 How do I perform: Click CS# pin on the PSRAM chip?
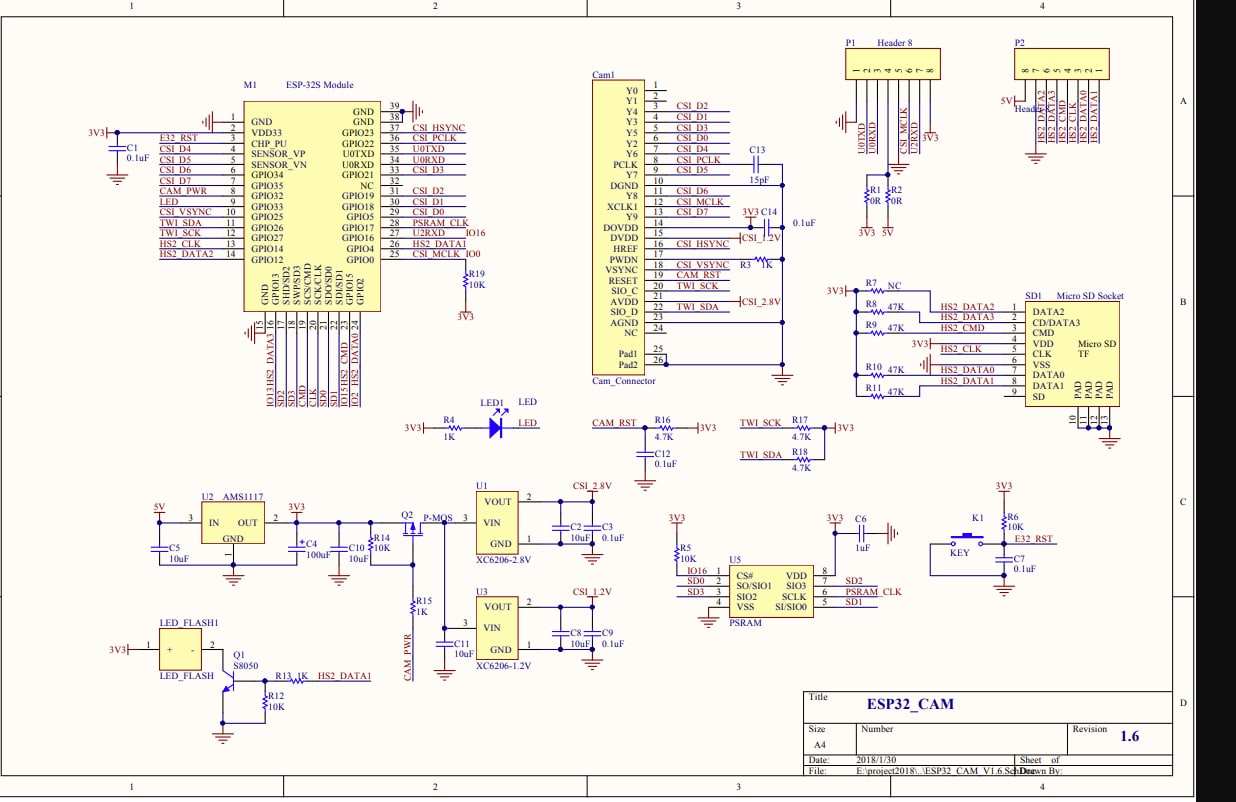click(x=743, y=576)
